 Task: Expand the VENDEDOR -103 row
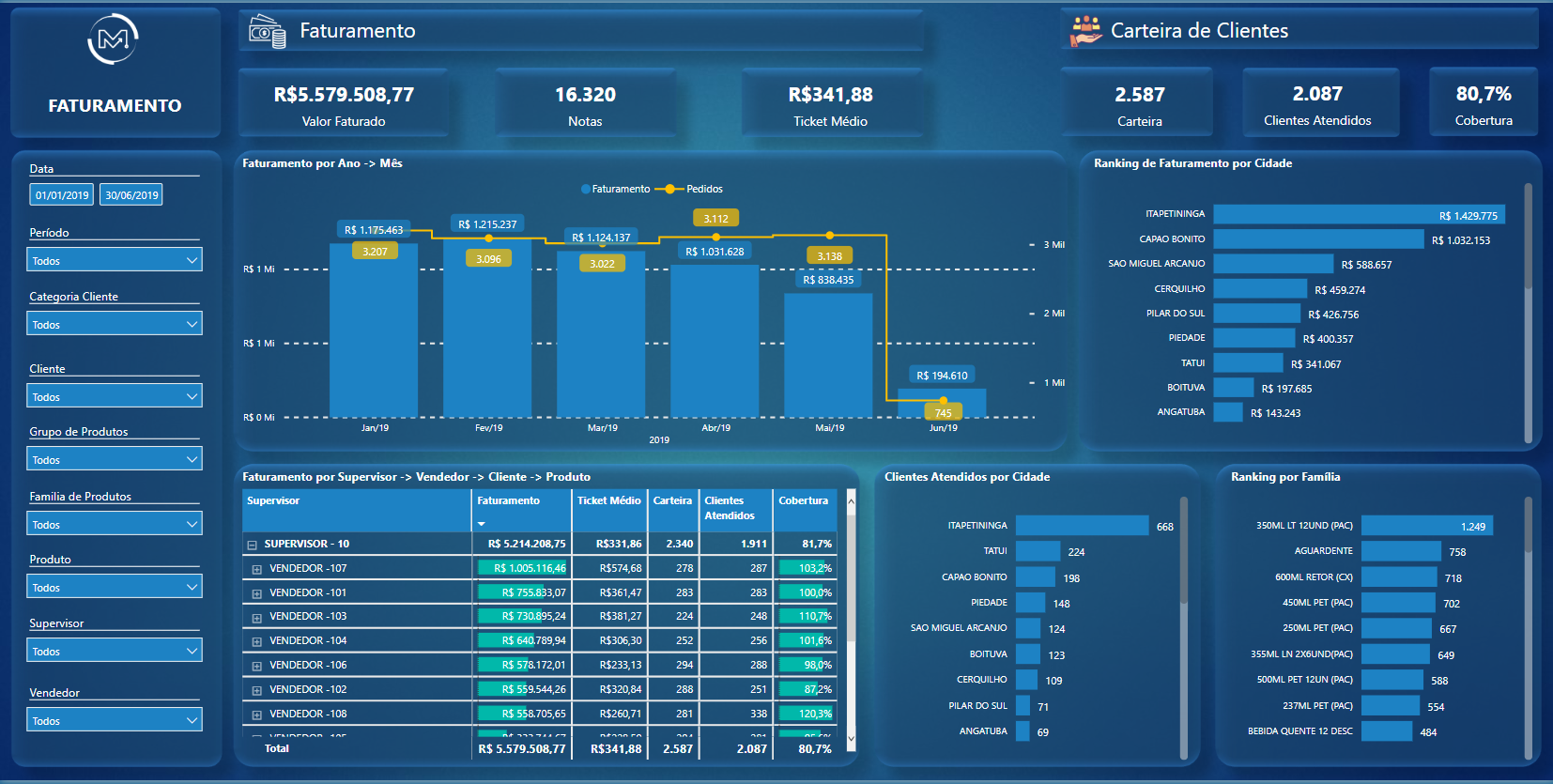coord(256,617)
